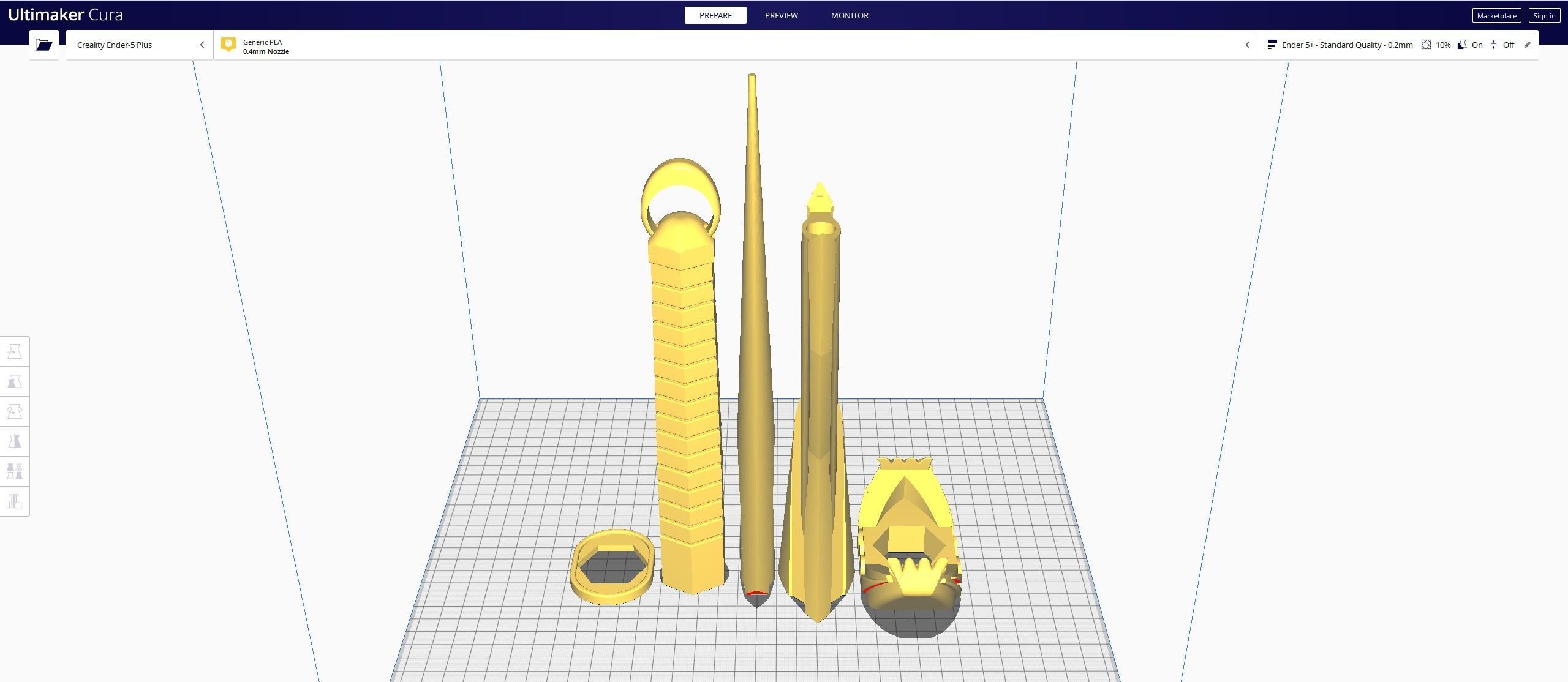Select the Mirror tool in left toolbar
This screenshot has width=1568, height=682.
pyautogui.click(x=15, y=441)
